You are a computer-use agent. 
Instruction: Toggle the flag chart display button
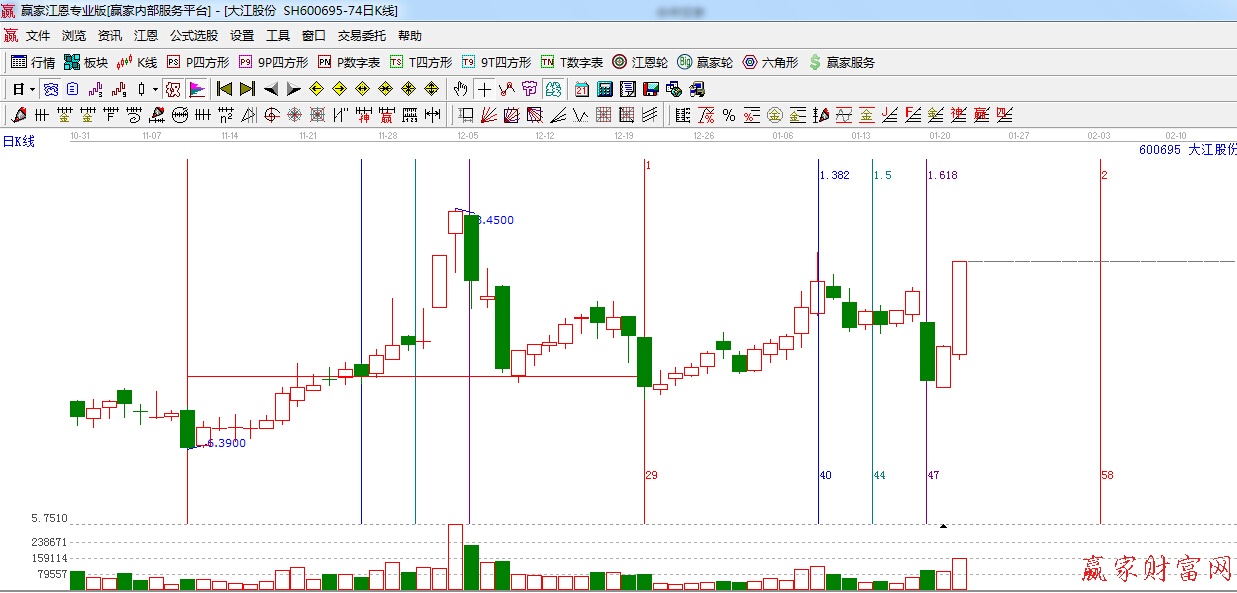196,89
